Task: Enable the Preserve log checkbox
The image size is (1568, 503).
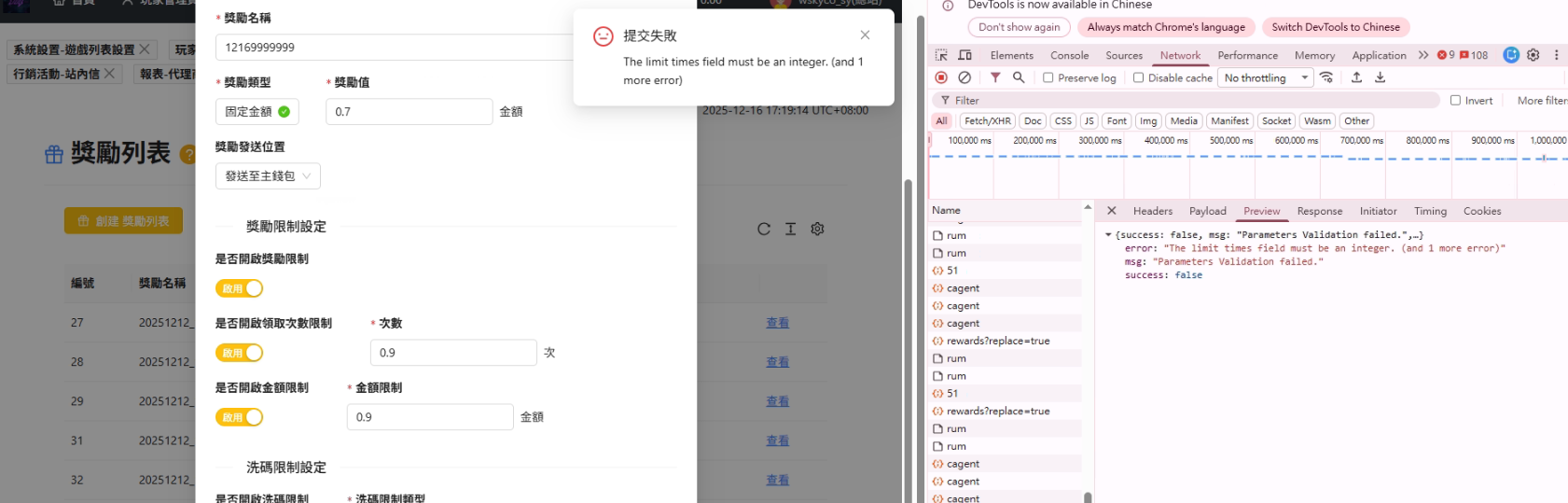Action: coord(1048,78)
